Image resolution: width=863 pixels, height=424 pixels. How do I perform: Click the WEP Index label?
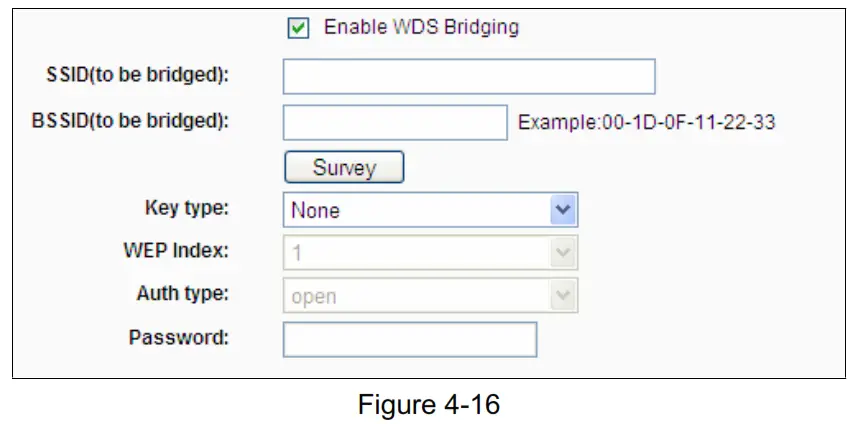(x=176, y=251)
